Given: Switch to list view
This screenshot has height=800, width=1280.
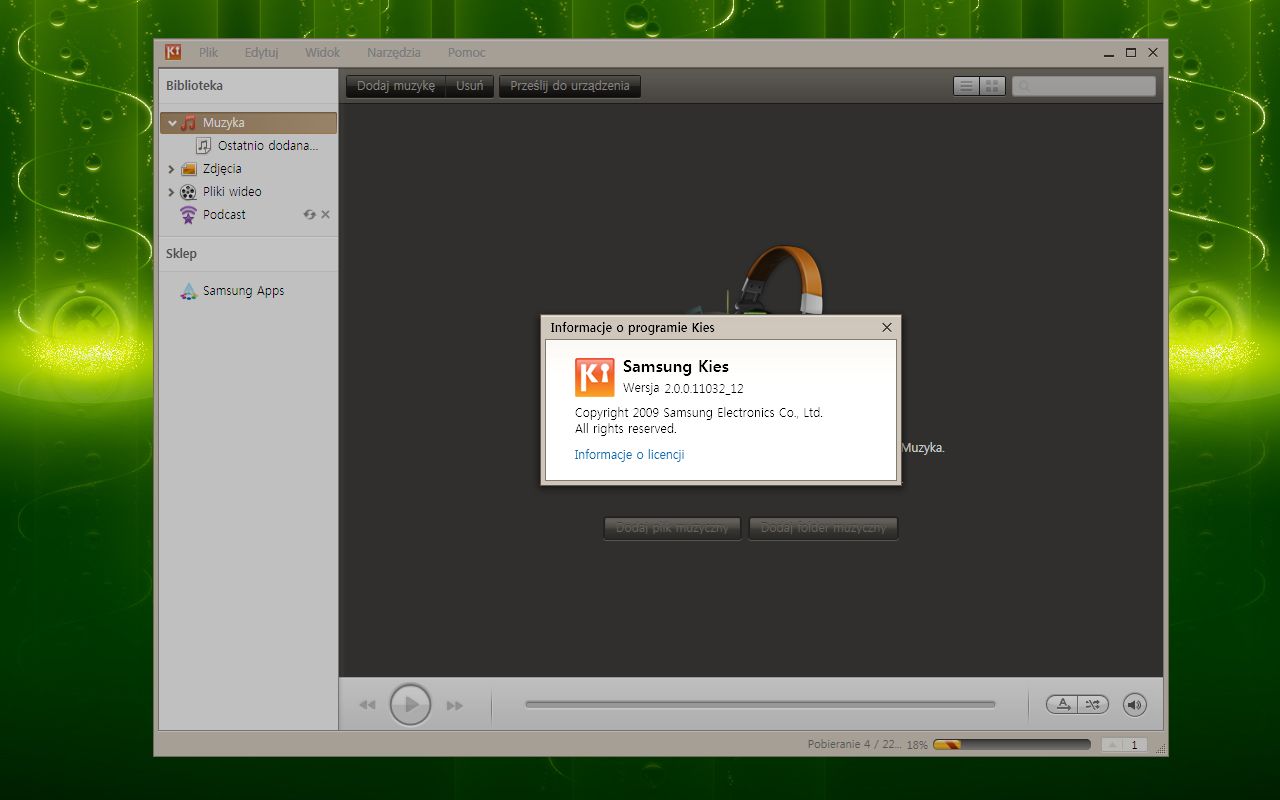Looking at the screenshot, I should tap(966, 86).
